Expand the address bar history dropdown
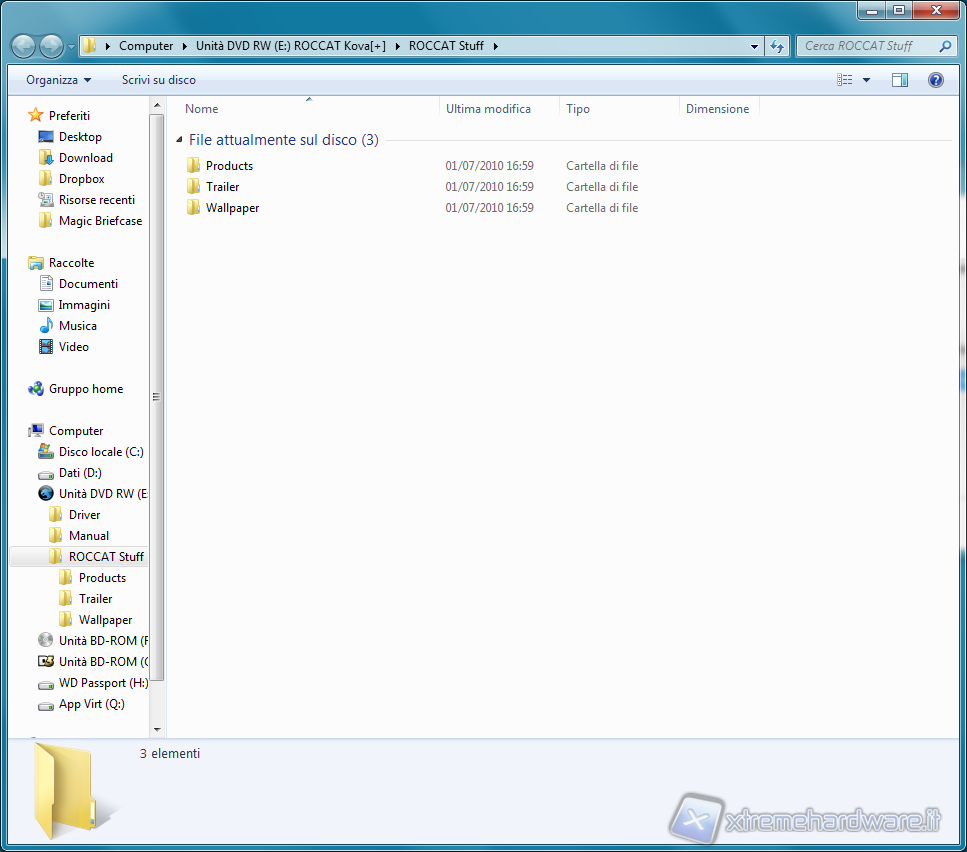This screenshot has width=967, height=852. coord(755,46)
